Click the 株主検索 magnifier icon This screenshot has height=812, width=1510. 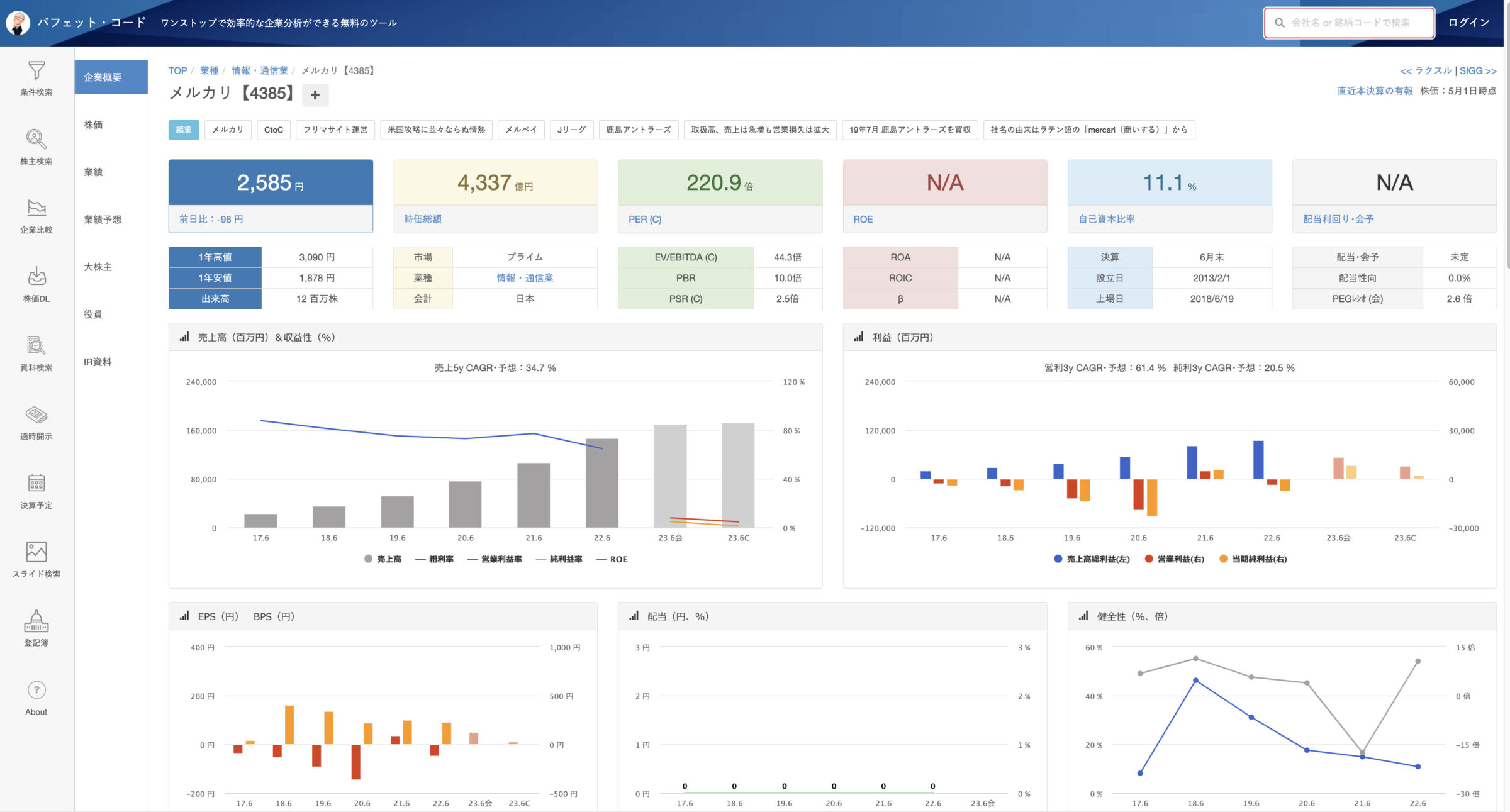(36, 139)
